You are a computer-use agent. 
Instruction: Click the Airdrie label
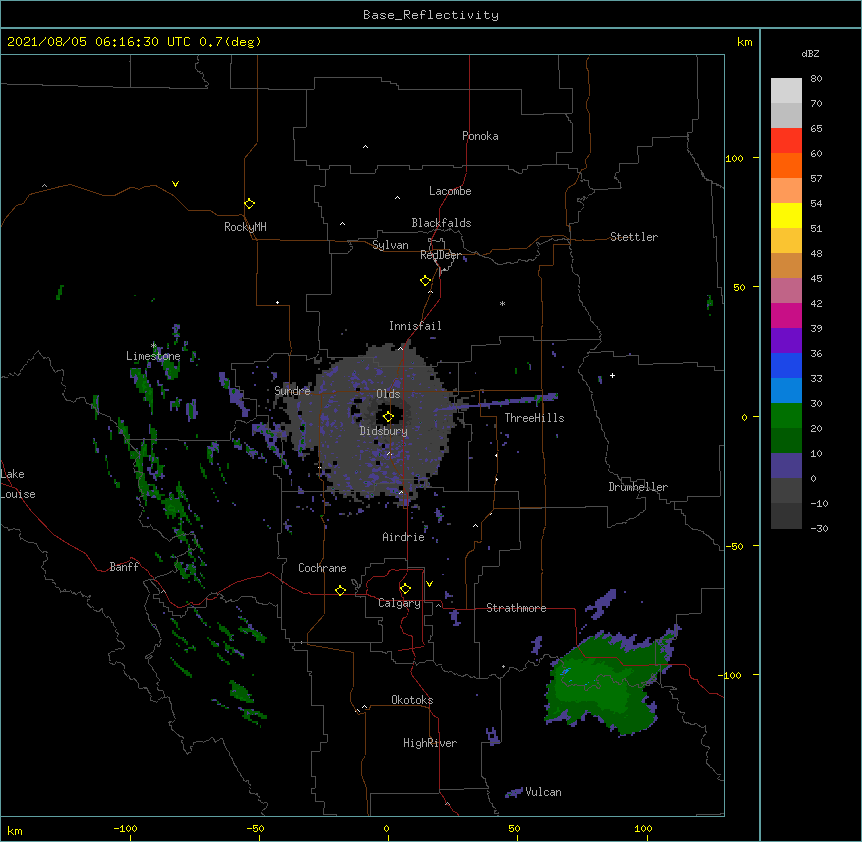(x=404, y=537)
